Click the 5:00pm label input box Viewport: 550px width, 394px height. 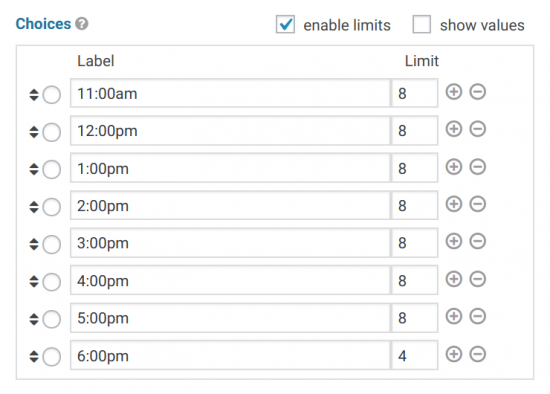[230, 318]
